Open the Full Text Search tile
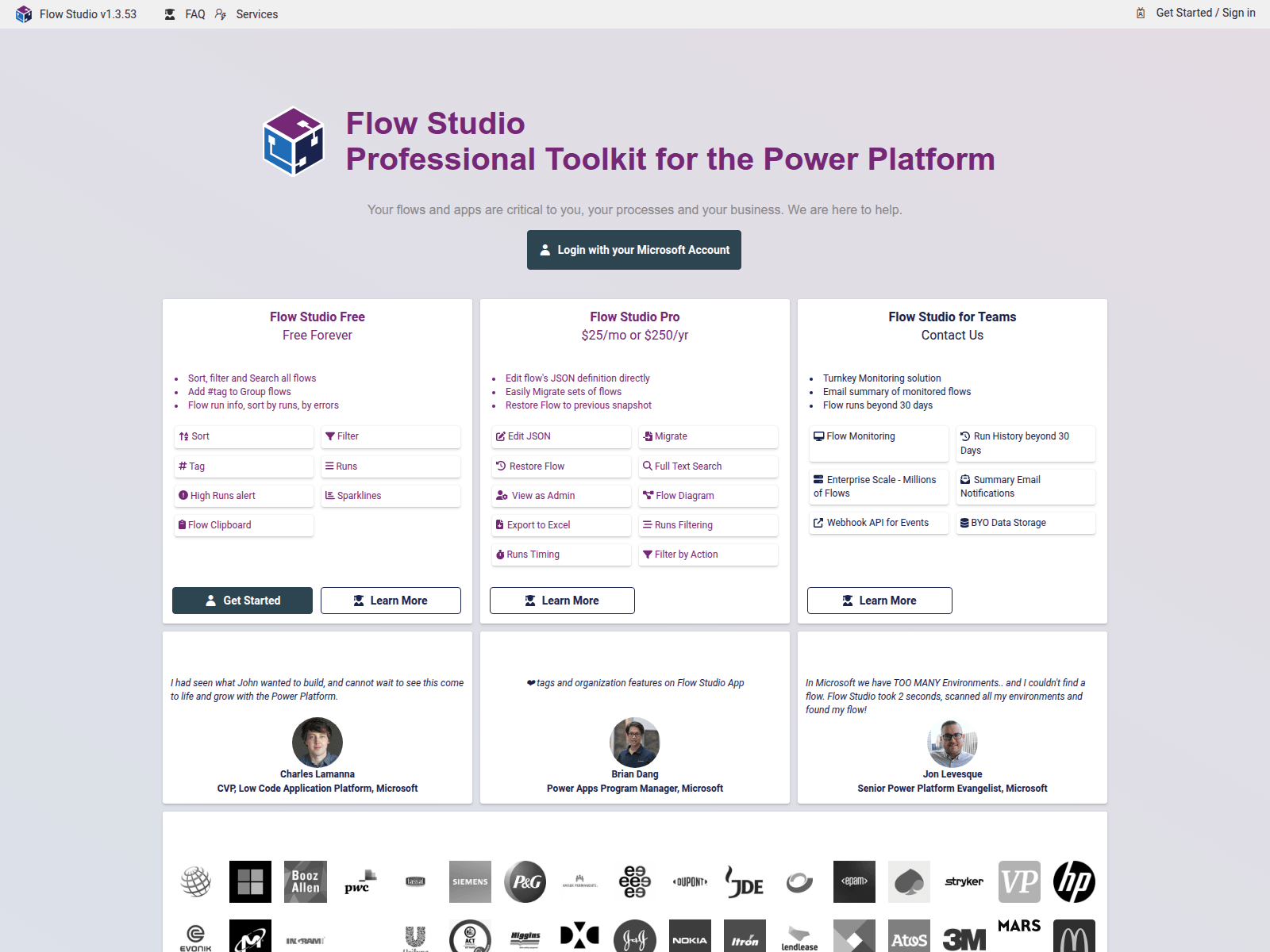This screenshot has height=952, width=1270. coord(708,466)
